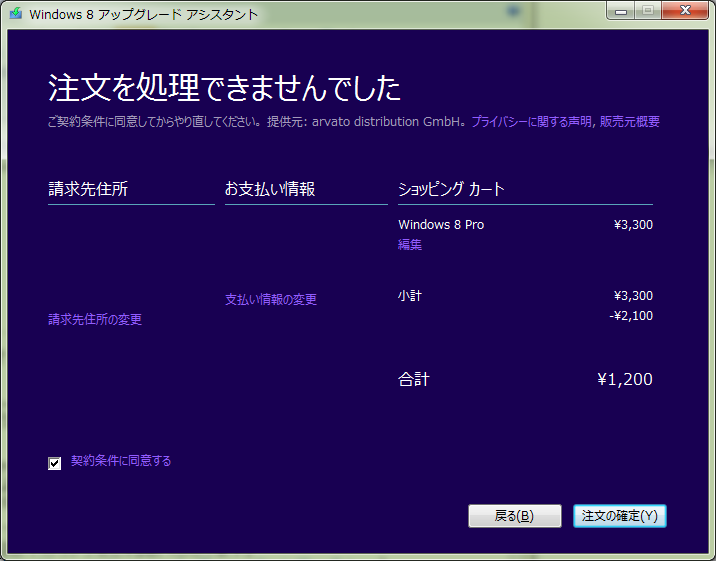Click the 戻る(B) button

[x=515, y=516]
